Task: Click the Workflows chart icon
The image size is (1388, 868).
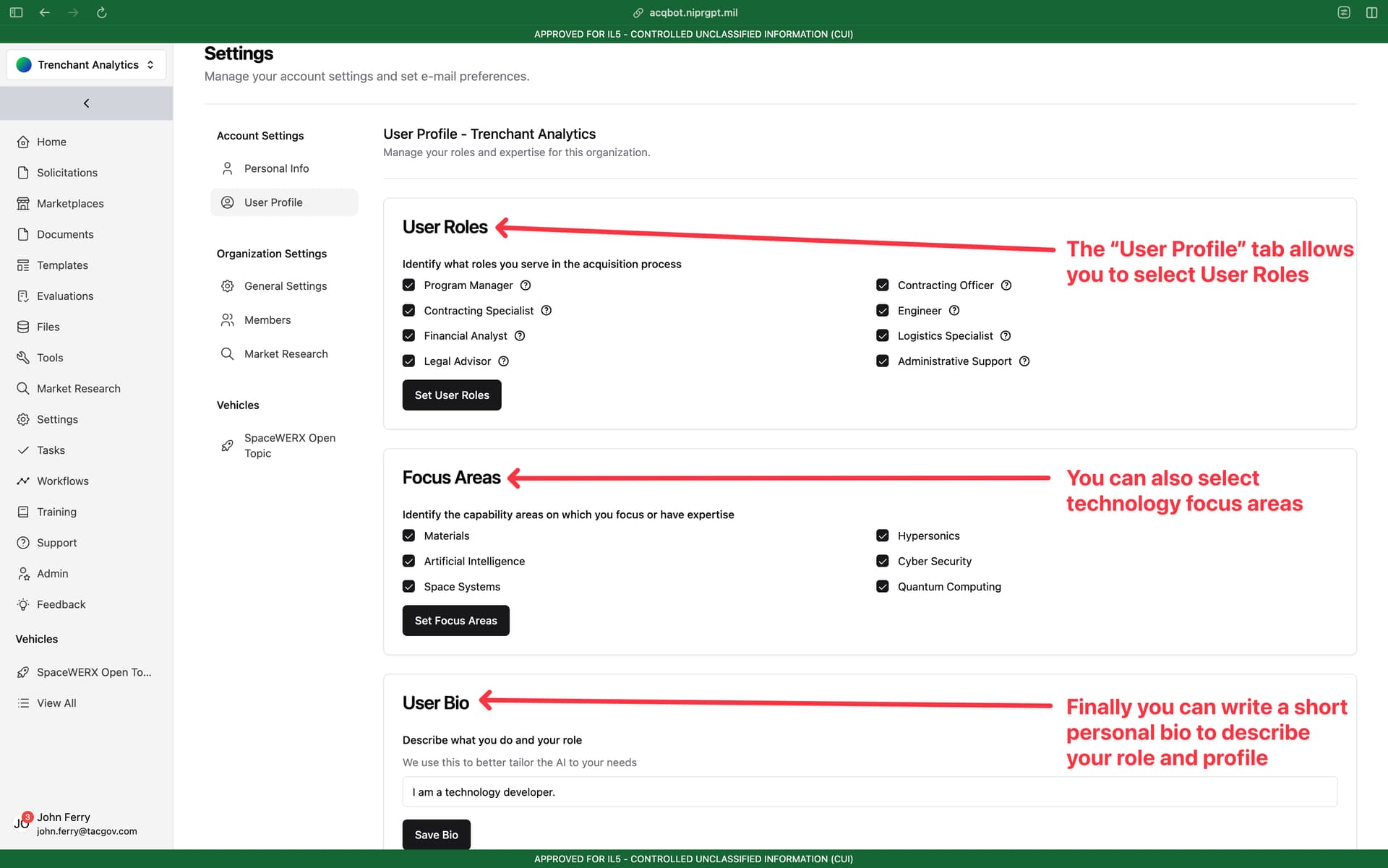Action: (23, 481)
